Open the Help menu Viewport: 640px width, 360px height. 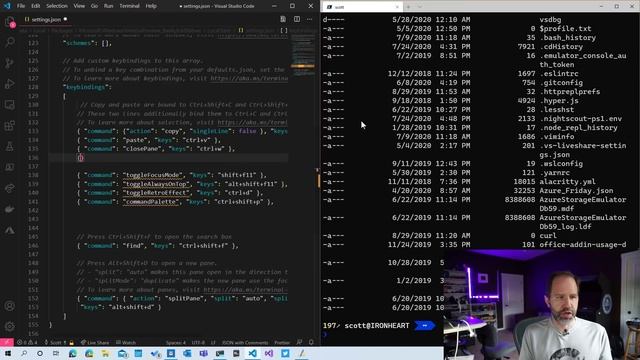pos(151,6)
